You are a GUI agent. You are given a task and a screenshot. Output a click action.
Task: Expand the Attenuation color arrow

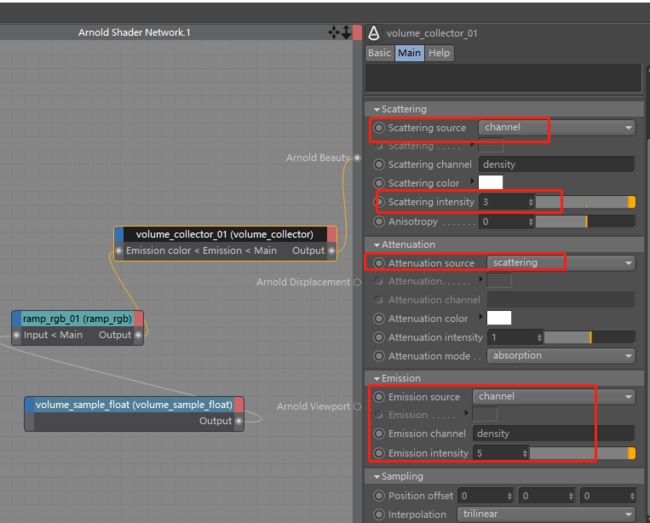480,317
